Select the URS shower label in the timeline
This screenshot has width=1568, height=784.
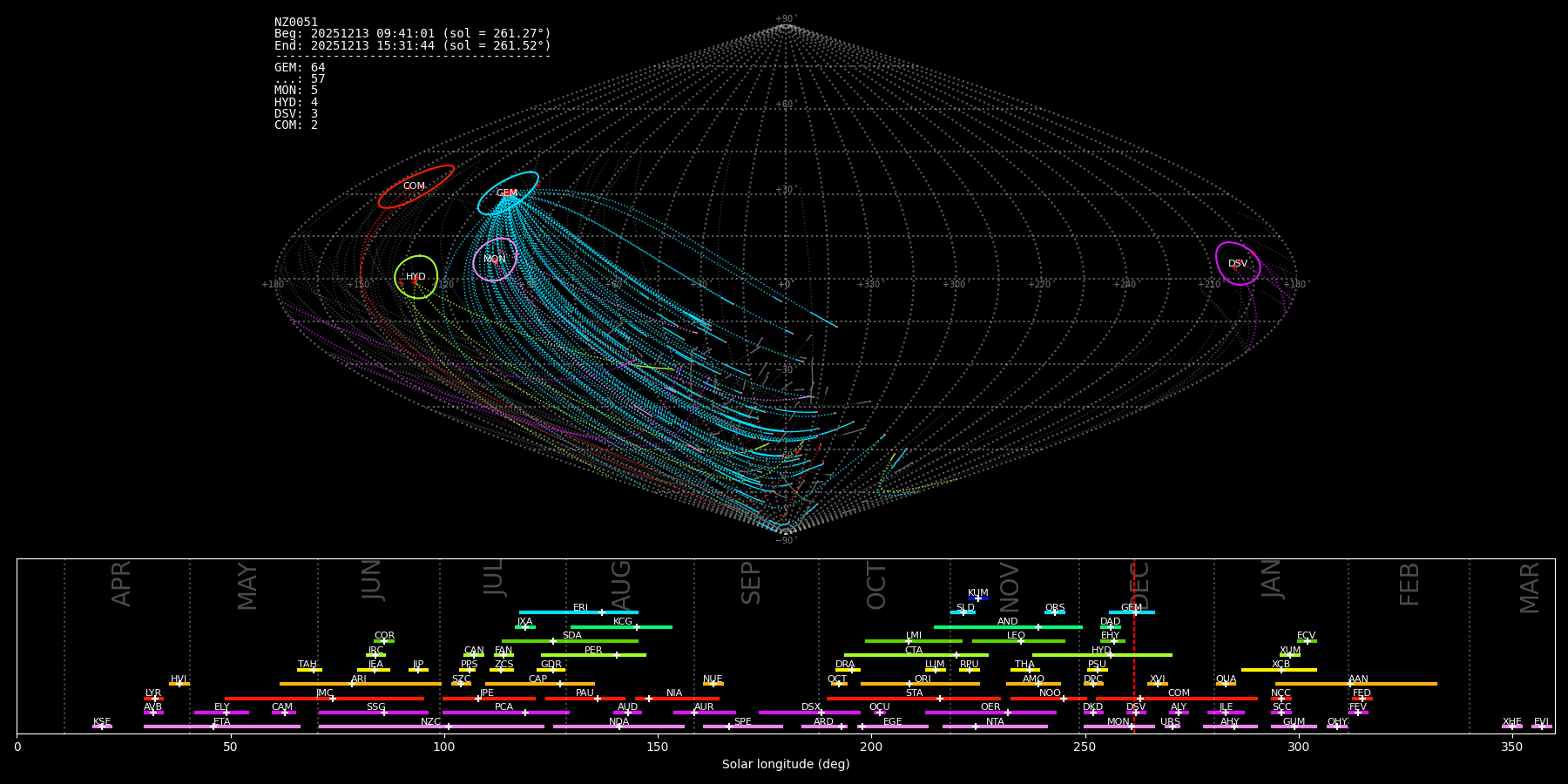[1171, 722]
